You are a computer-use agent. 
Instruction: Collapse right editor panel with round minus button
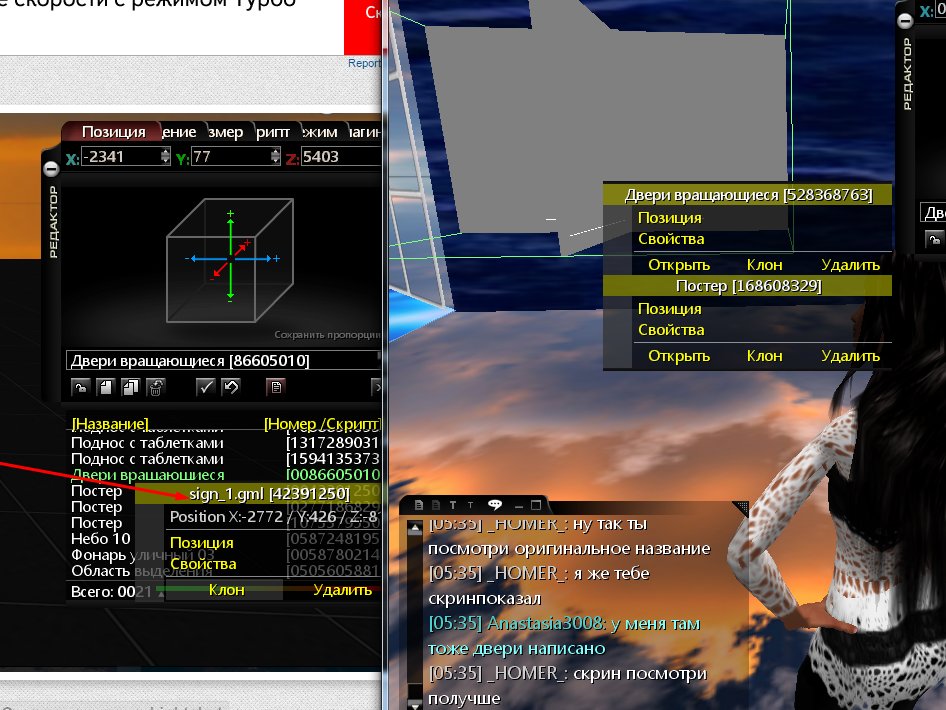point(905,20)
